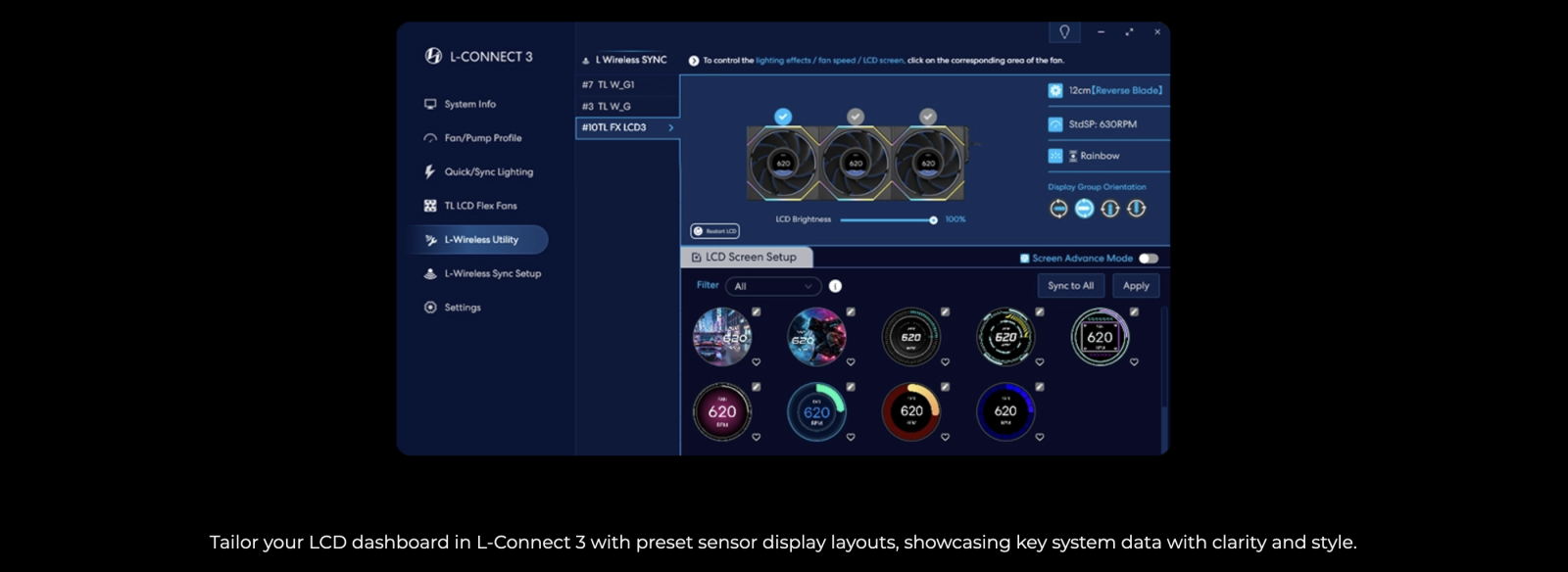1568x572 pixels.
Task: Select the neon city car LCD preset thumbnail
Action: tap(722, 336)
